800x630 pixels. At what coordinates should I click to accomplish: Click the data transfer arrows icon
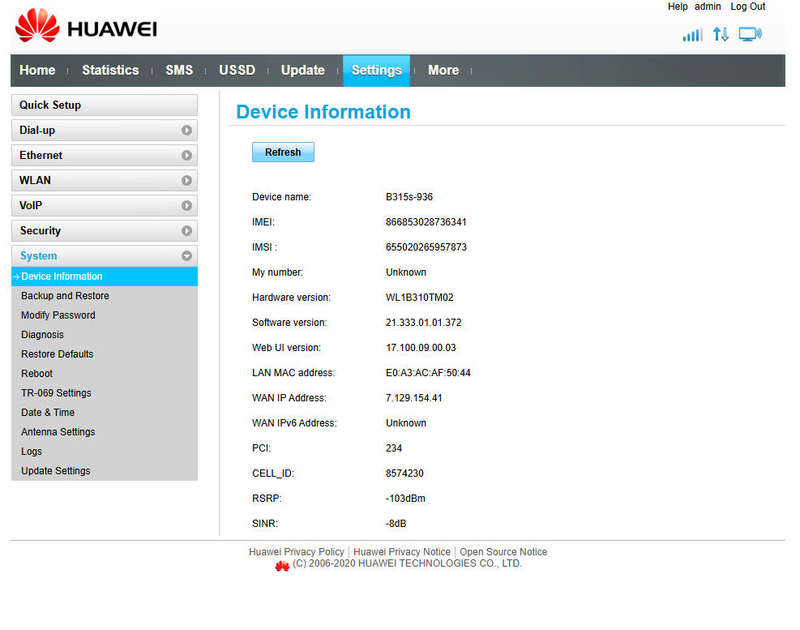tap(720, 34)
